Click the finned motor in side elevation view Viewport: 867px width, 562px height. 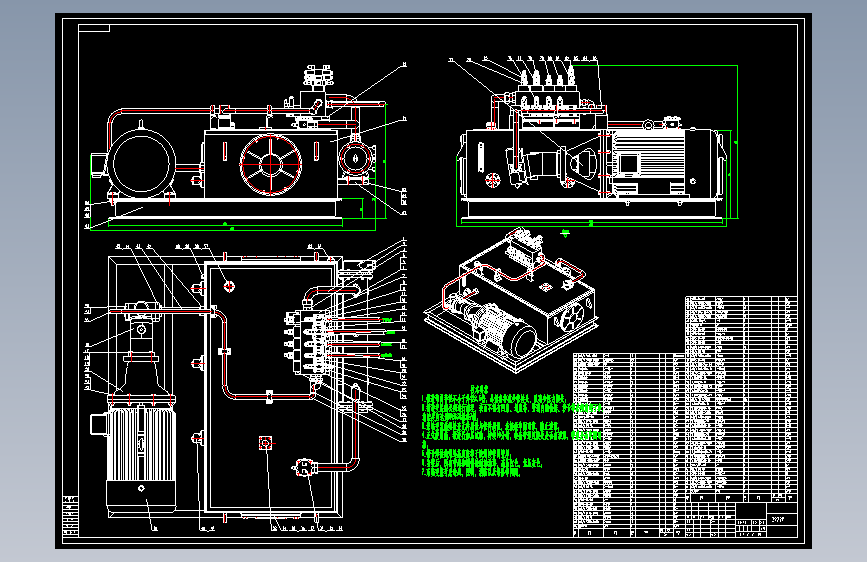coord(647,162)
